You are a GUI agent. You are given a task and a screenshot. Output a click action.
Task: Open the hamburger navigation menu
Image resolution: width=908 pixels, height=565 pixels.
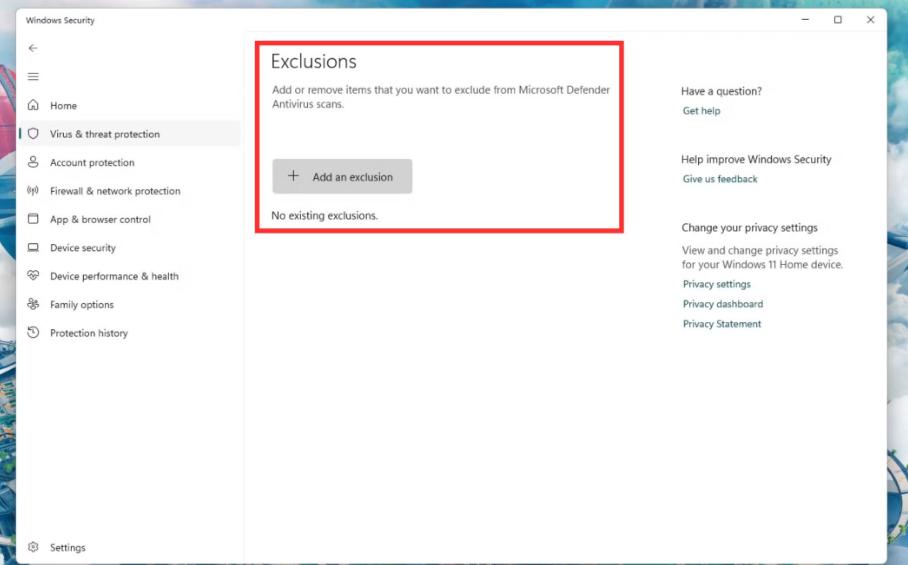[33, 76]
